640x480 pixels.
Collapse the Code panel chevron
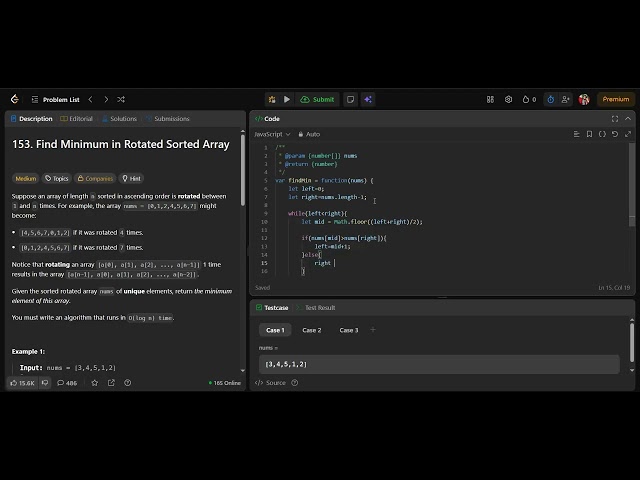point(628,119)
